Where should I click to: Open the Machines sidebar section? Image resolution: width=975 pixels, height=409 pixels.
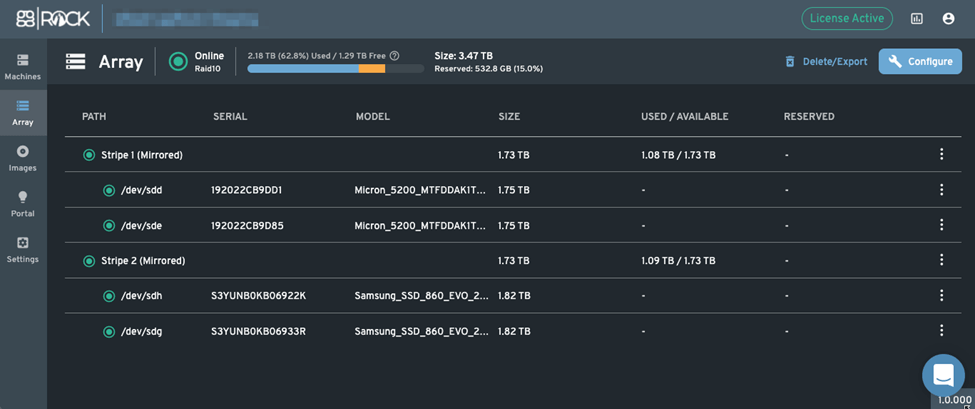[22, 66]
